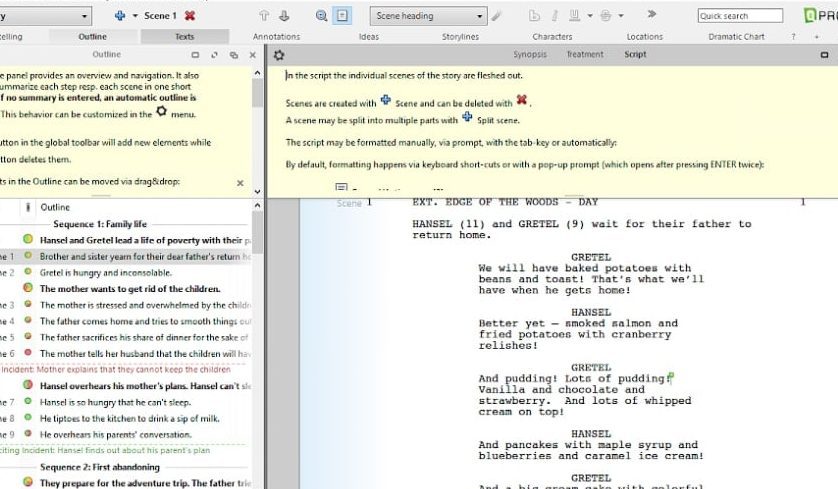Viewport: 838px width, 489px height.
Task: Delete Scene 1 with the red X icon
Action: click(x=190, y=16)
